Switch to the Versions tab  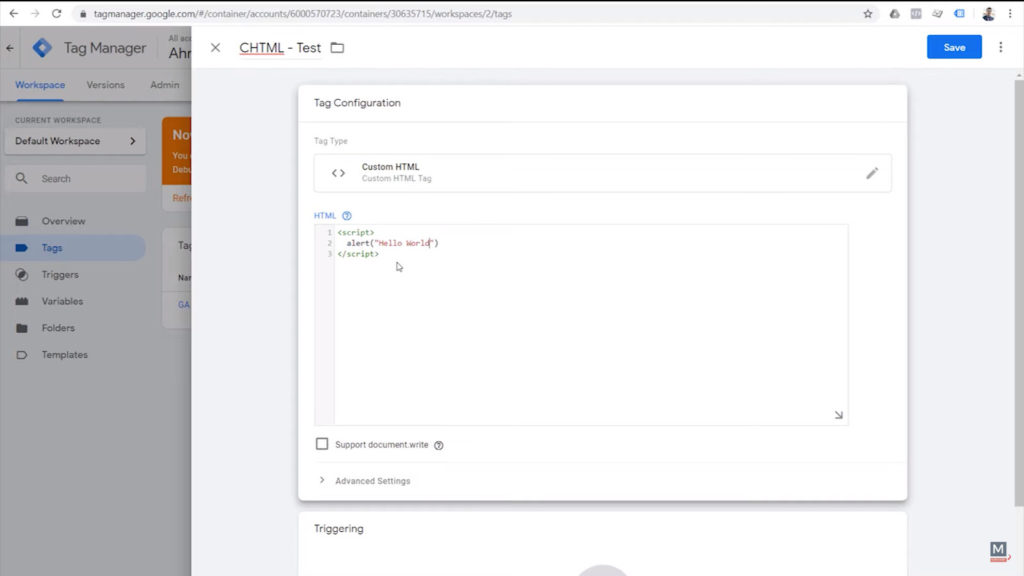pos(105,85)
